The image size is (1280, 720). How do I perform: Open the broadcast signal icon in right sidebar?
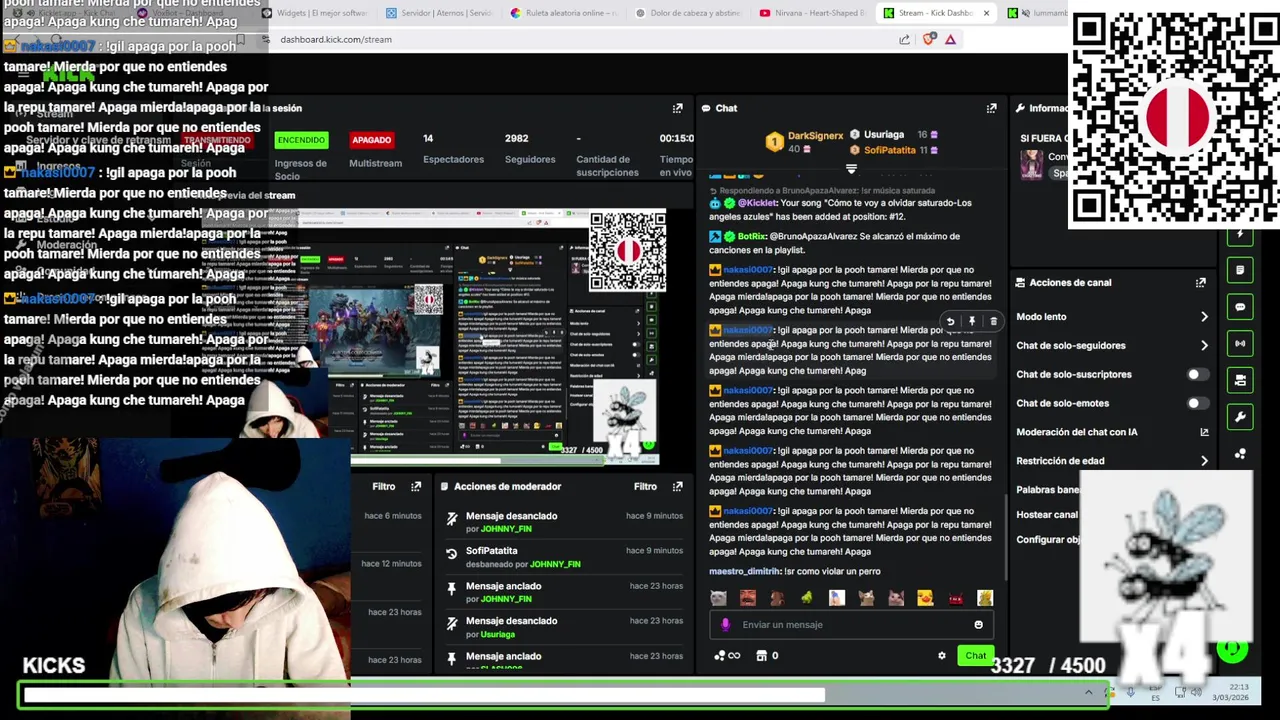(1240, 344)
